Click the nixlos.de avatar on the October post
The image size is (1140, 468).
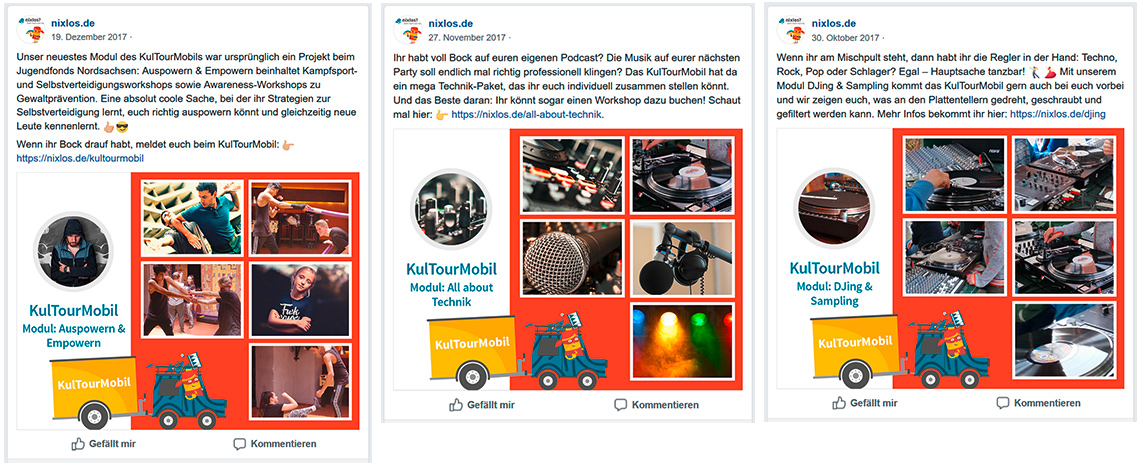790,29
